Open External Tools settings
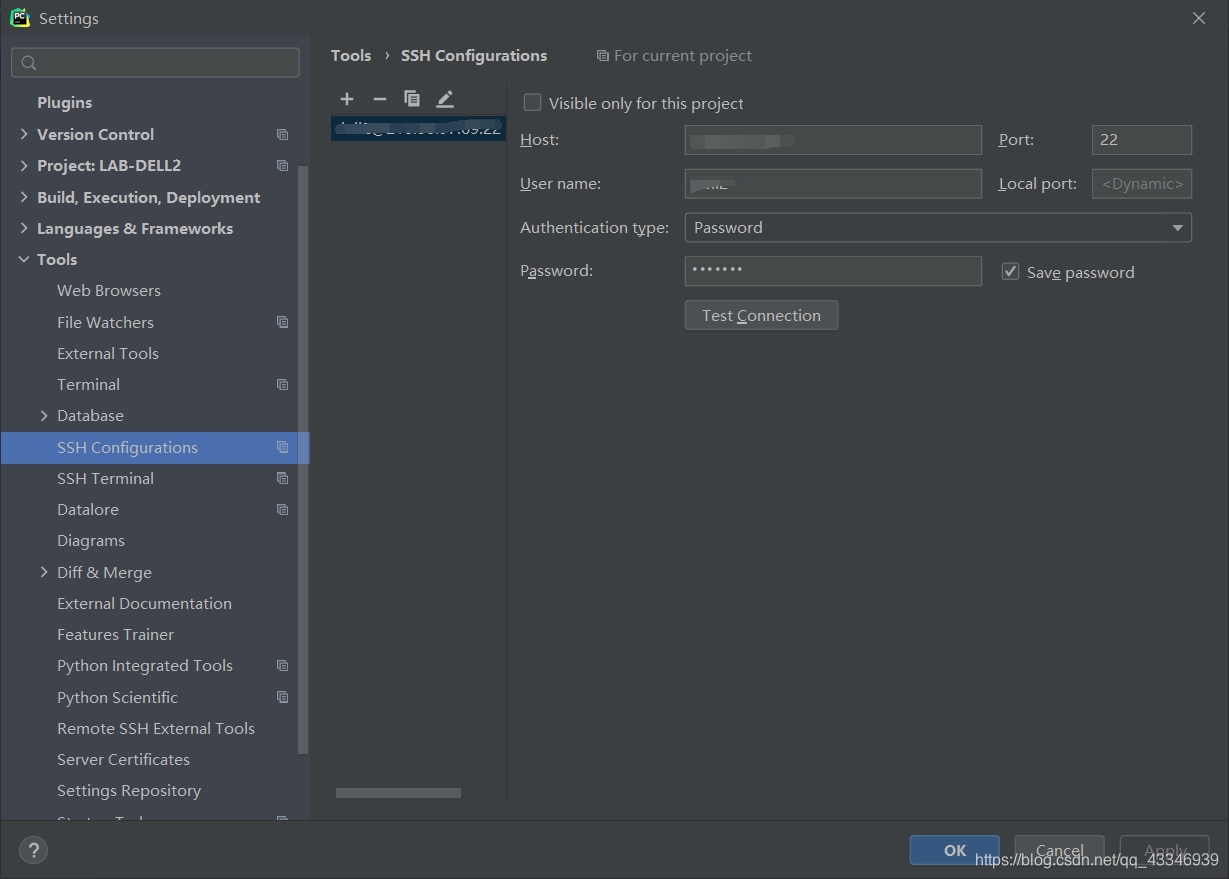 [108, 353]
